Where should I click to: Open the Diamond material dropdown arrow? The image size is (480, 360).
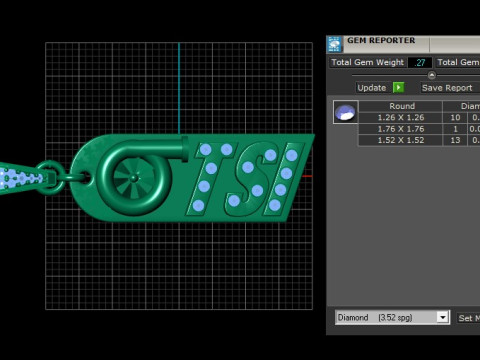pos(443,317)
